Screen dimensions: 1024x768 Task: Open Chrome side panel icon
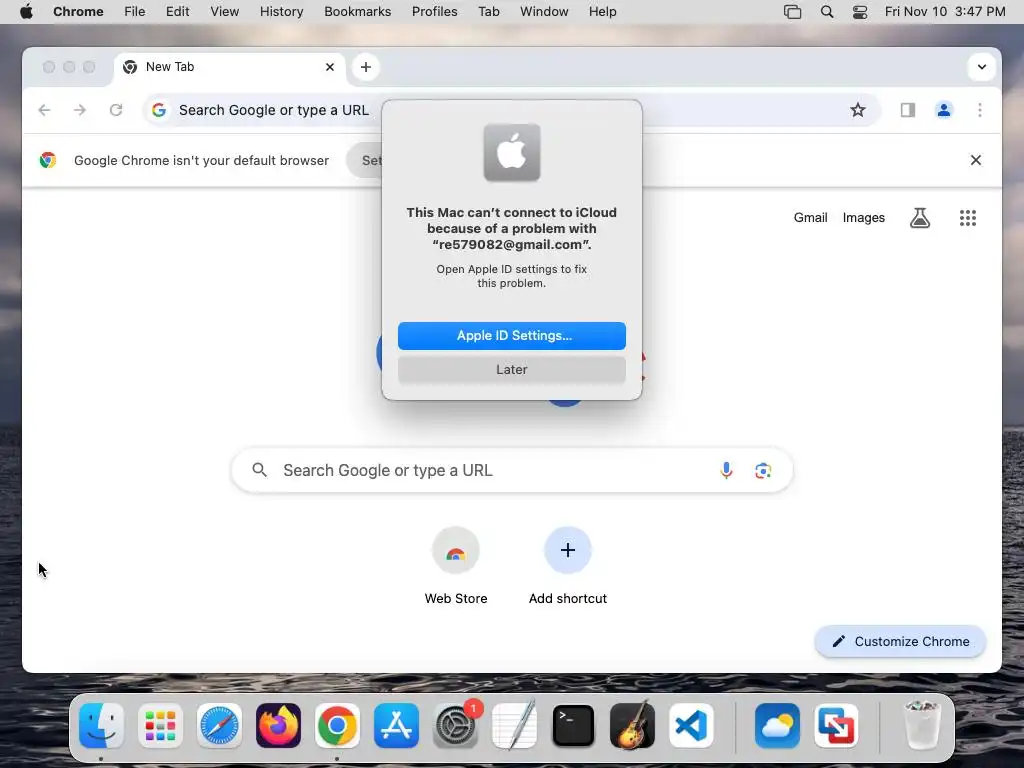tap(907, 110)
